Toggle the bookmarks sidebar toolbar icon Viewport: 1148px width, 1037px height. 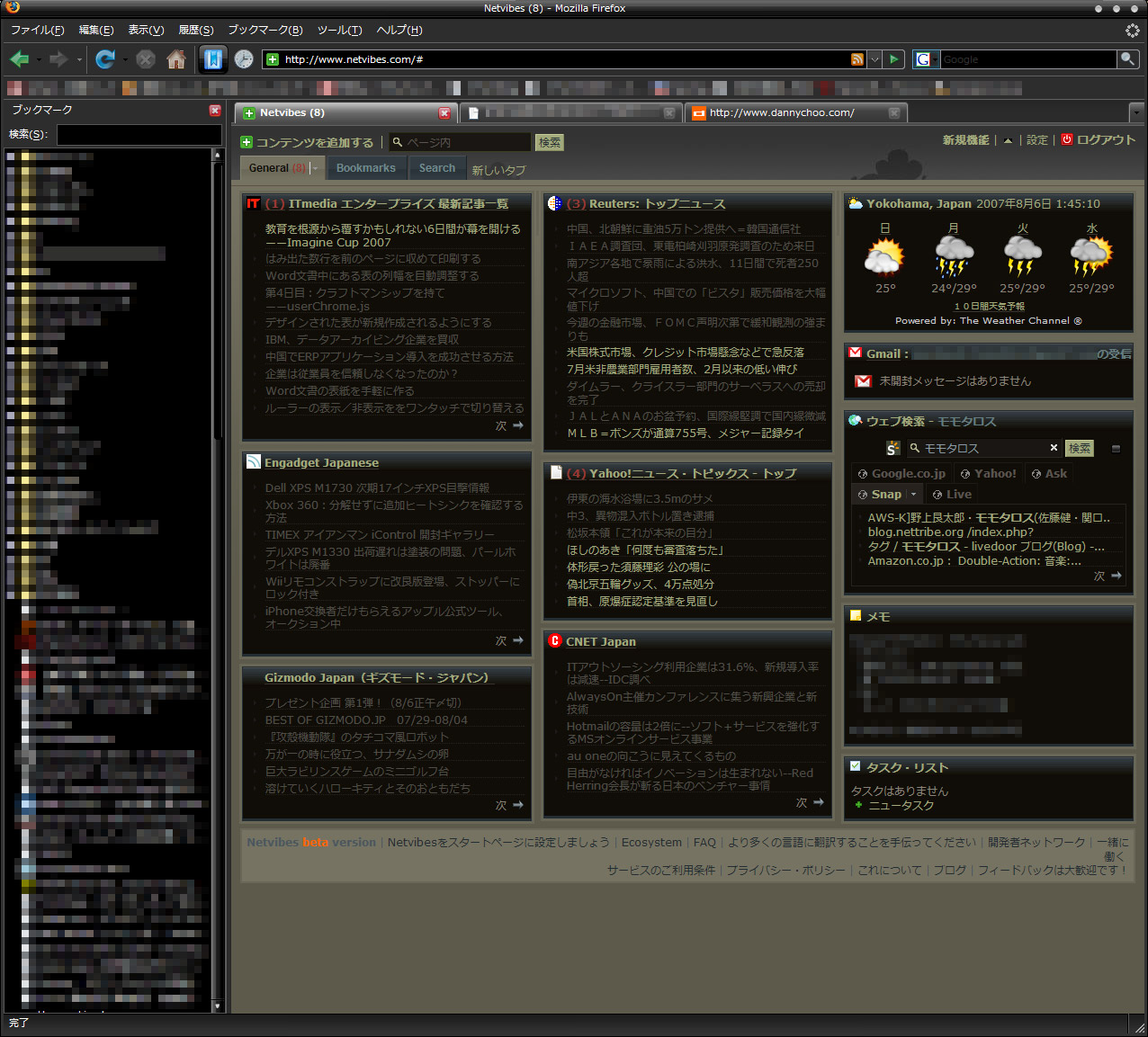[213, 59]
